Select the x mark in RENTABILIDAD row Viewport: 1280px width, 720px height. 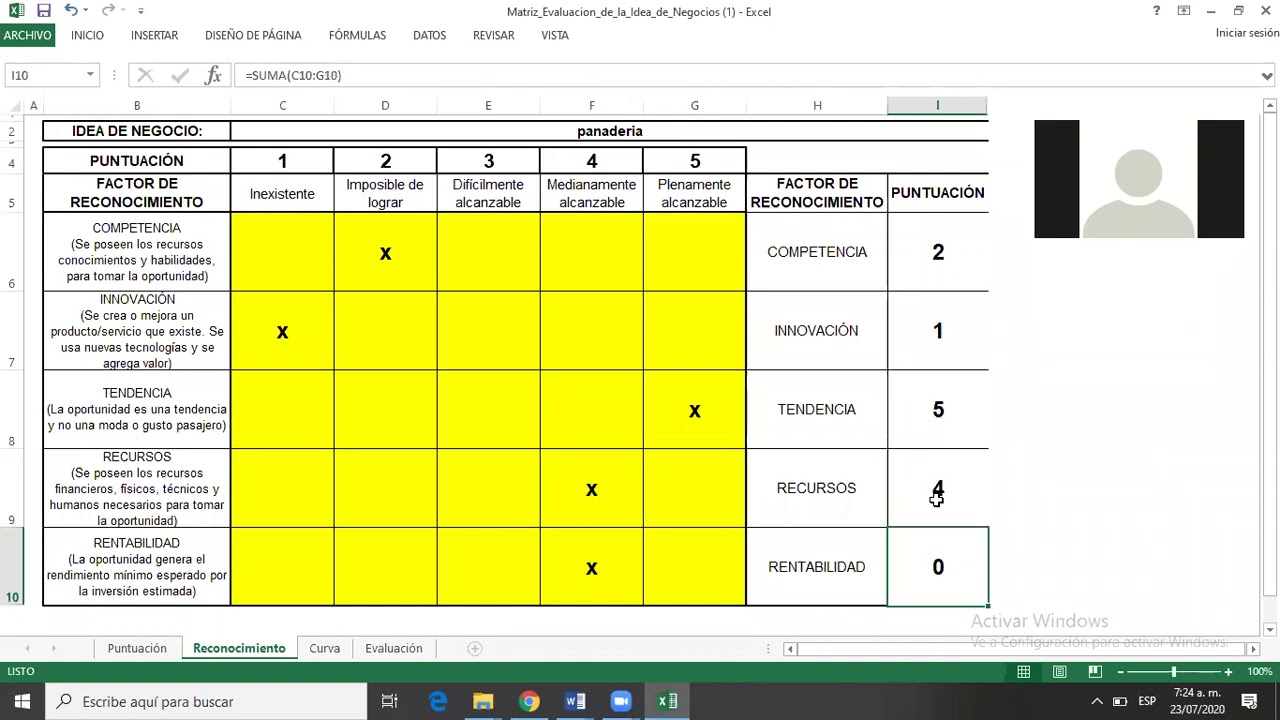pos(591,568)
